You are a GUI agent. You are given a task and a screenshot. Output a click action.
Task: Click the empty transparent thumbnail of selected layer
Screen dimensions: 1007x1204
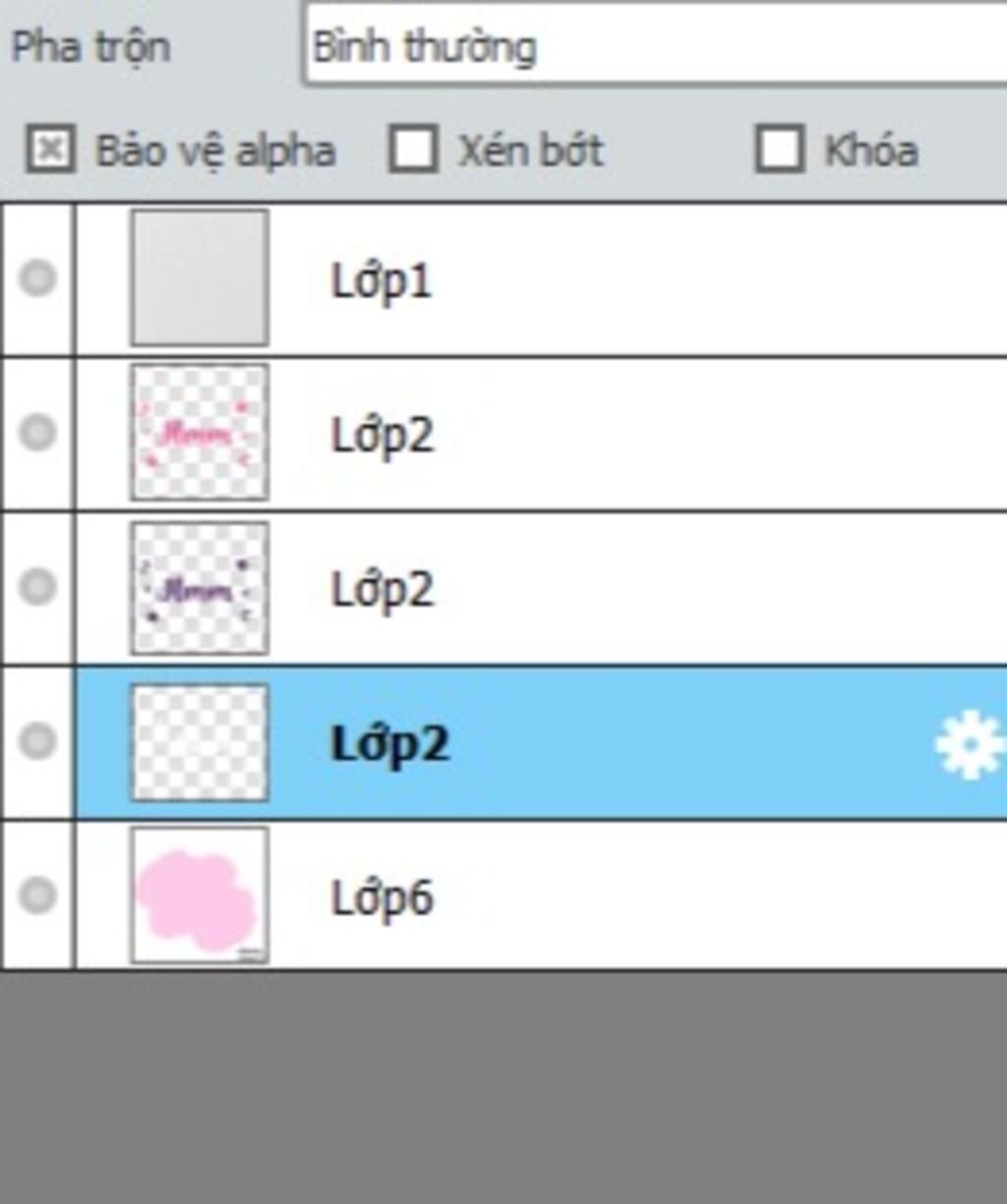(x=200, y=742)
